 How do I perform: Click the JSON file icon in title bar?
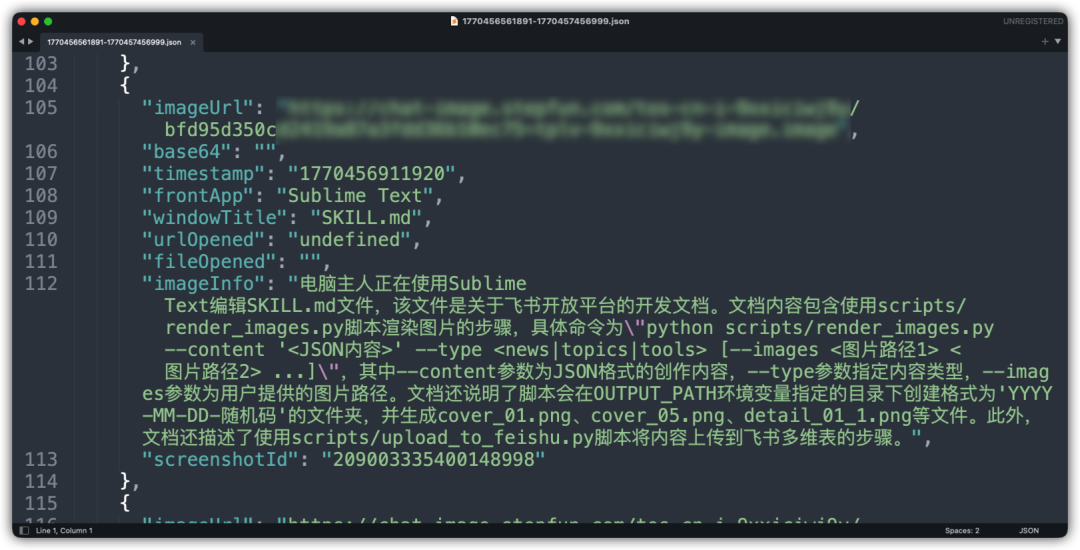454,21
